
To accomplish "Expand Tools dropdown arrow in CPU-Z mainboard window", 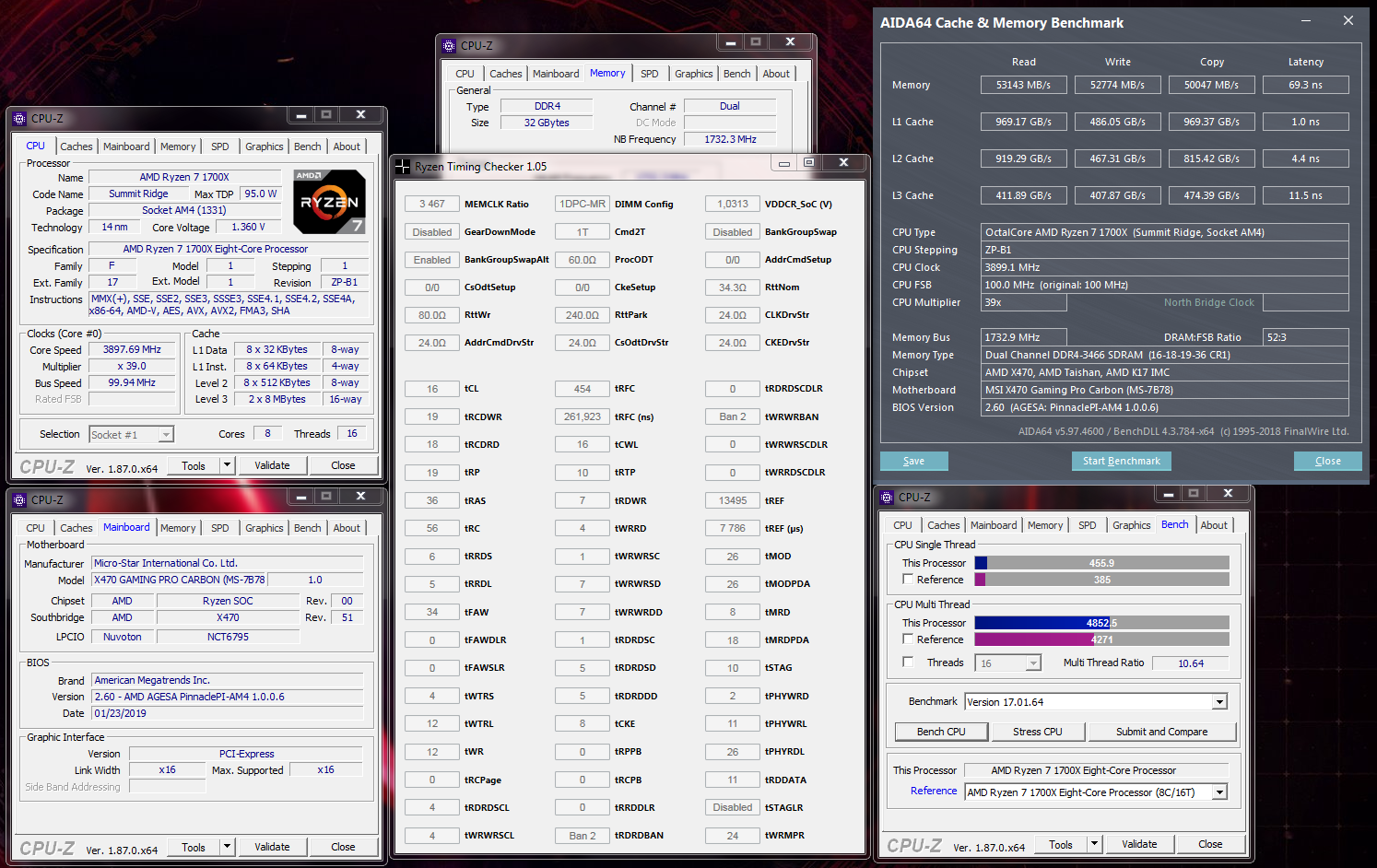I will pyautogui.click(x=227, y=847).
